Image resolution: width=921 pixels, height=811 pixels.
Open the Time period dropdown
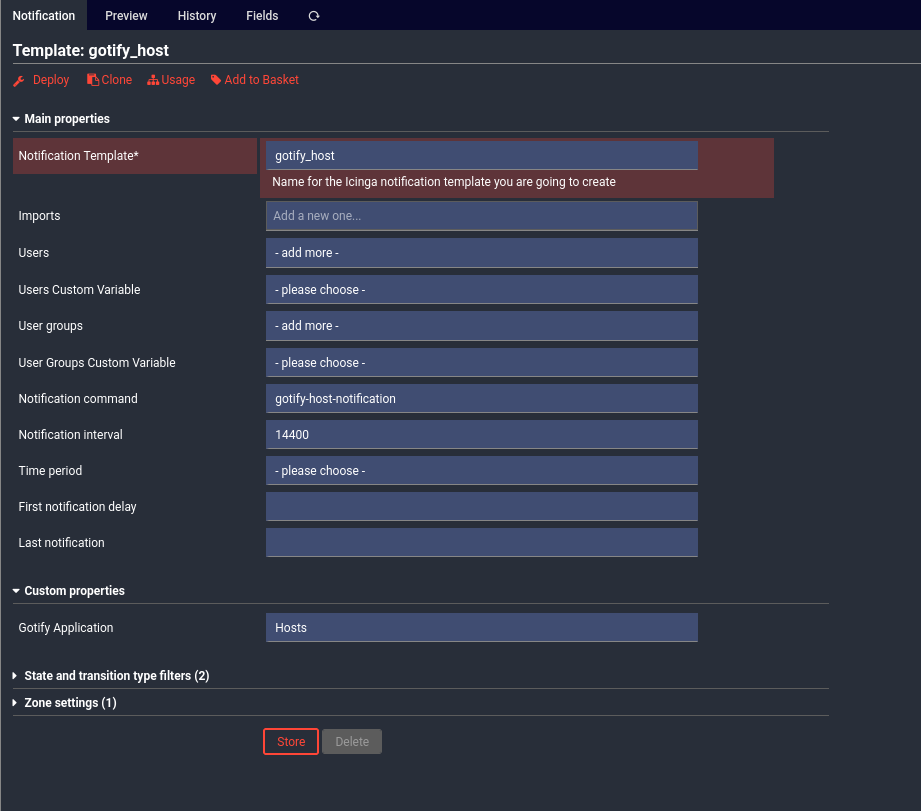coord(481,471)
